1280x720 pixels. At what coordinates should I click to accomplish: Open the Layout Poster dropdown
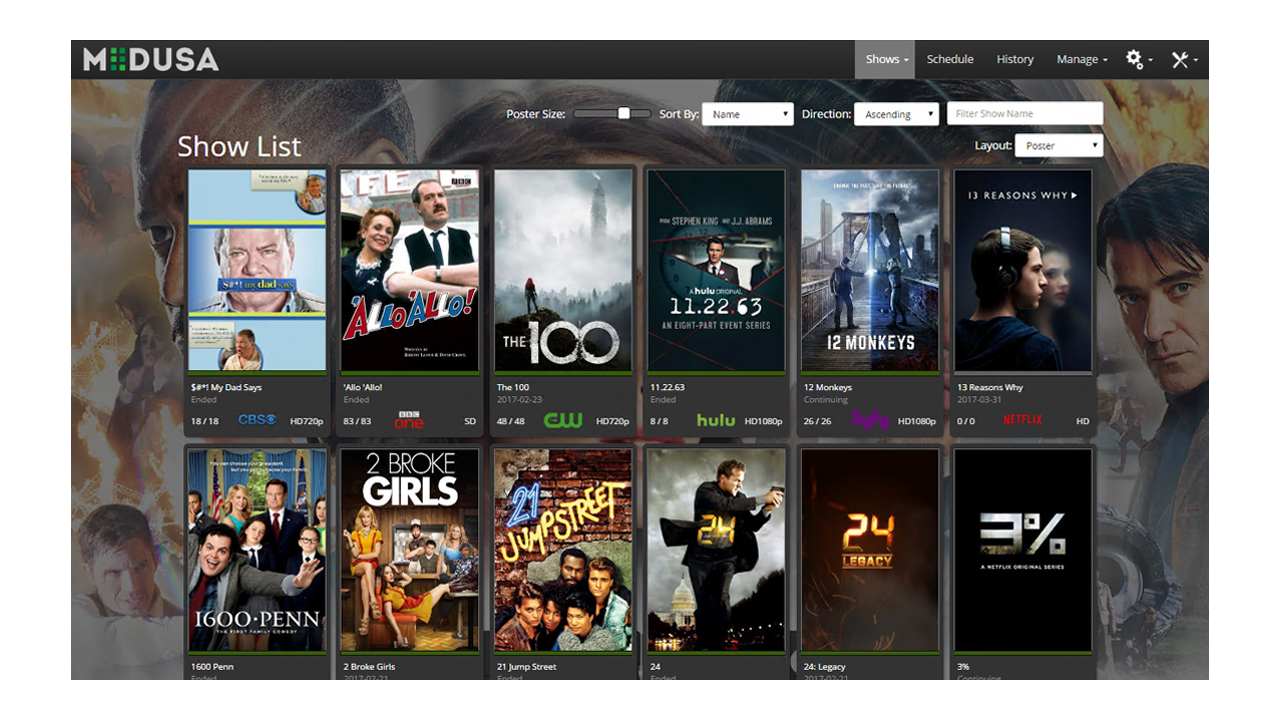click(x=1058, y=146)
